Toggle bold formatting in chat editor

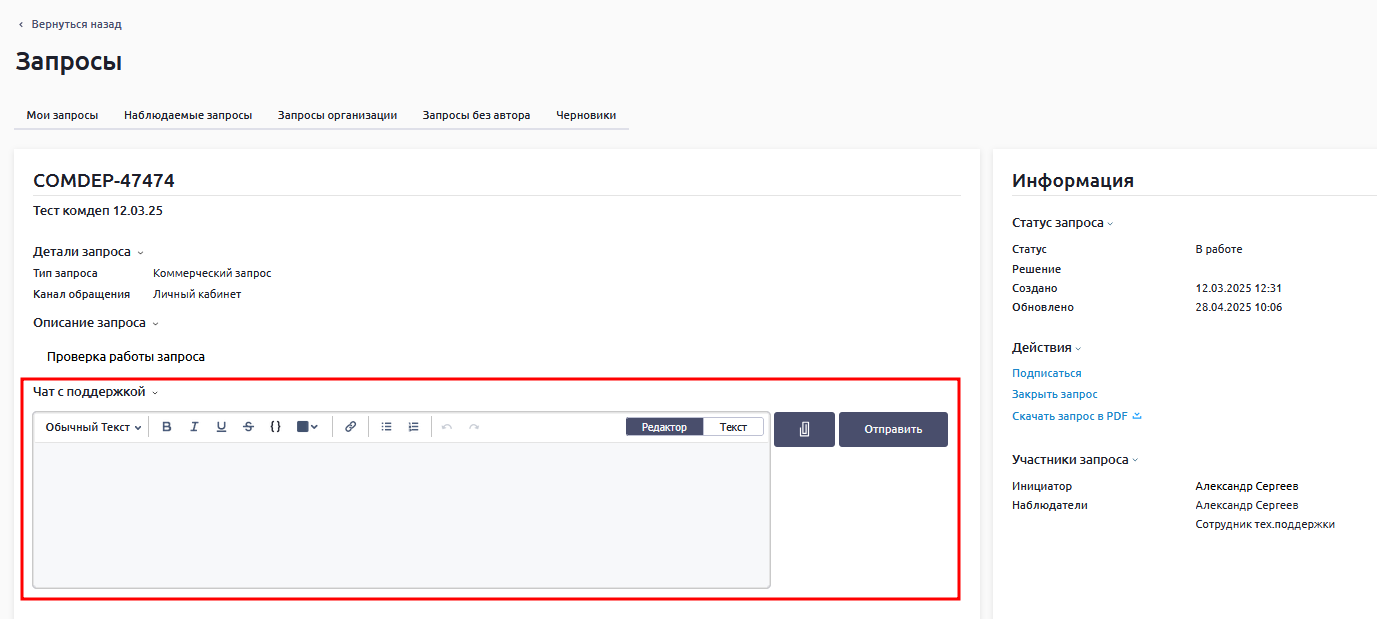click(x=167, y=427)
